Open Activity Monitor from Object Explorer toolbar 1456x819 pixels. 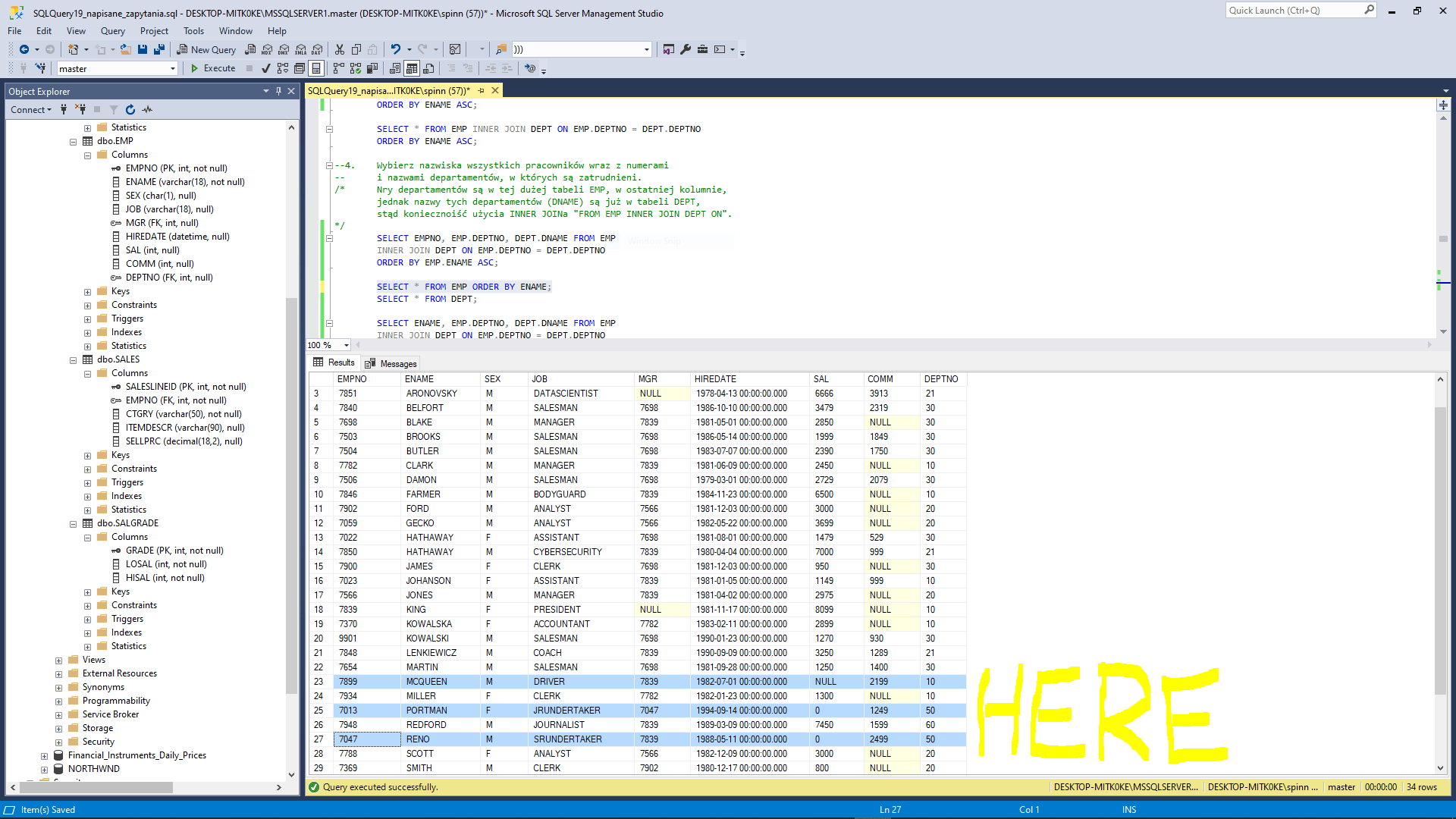click(x=148, y=109)
